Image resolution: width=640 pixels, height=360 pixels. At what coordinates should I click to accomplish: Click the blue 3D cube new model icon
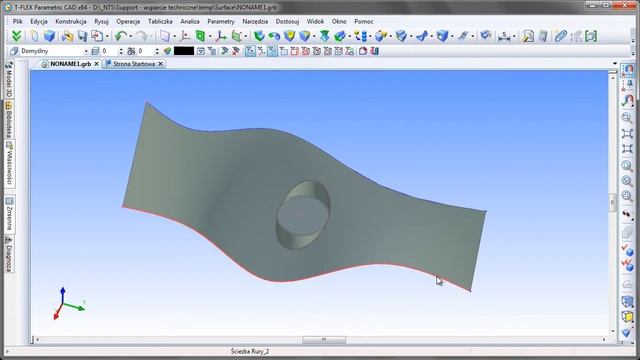49,36
